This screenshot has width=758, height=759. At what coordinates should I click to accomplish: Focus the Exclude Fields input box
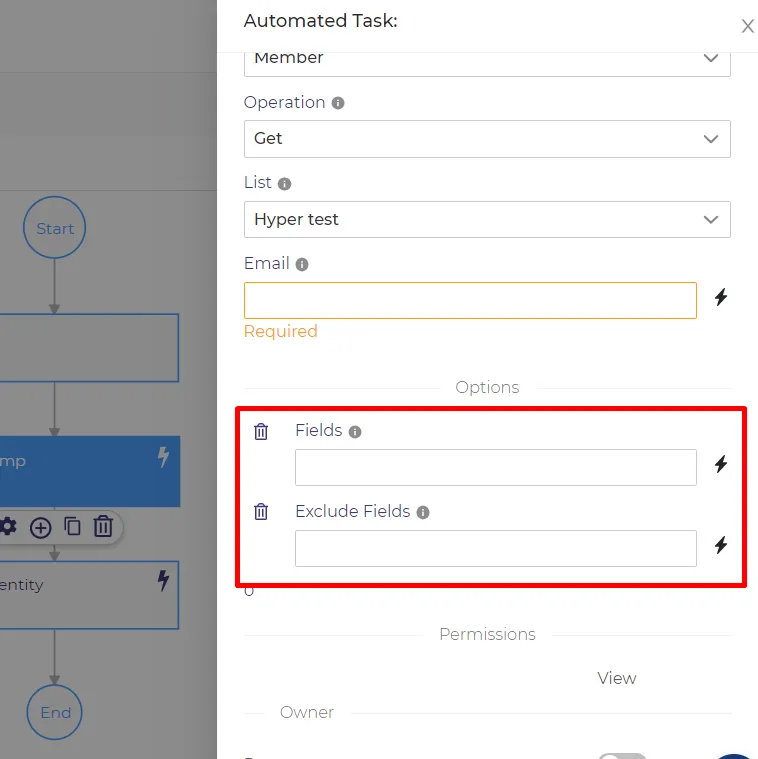pos(496,548)
